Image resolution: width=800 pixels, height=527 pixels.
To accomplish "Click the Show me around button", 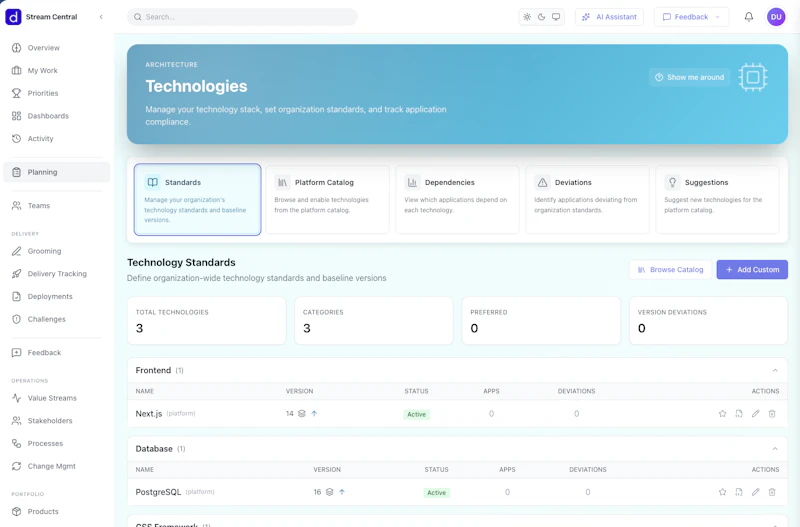I will pyautogui.click(x=690, y=78).
